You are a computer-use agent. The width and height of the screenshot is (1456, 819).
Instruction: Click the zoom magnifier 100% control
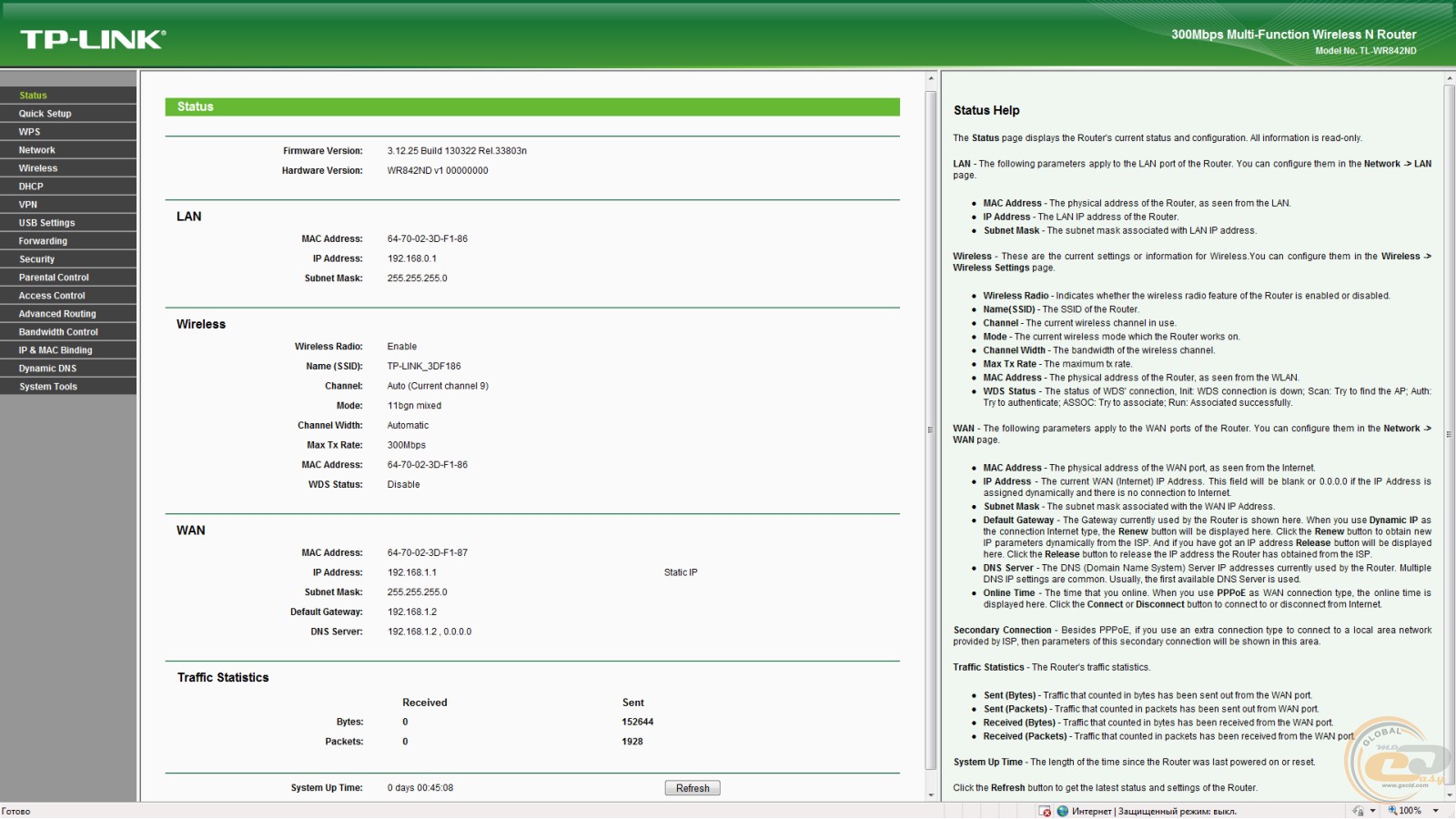[x=1404, y=811]
